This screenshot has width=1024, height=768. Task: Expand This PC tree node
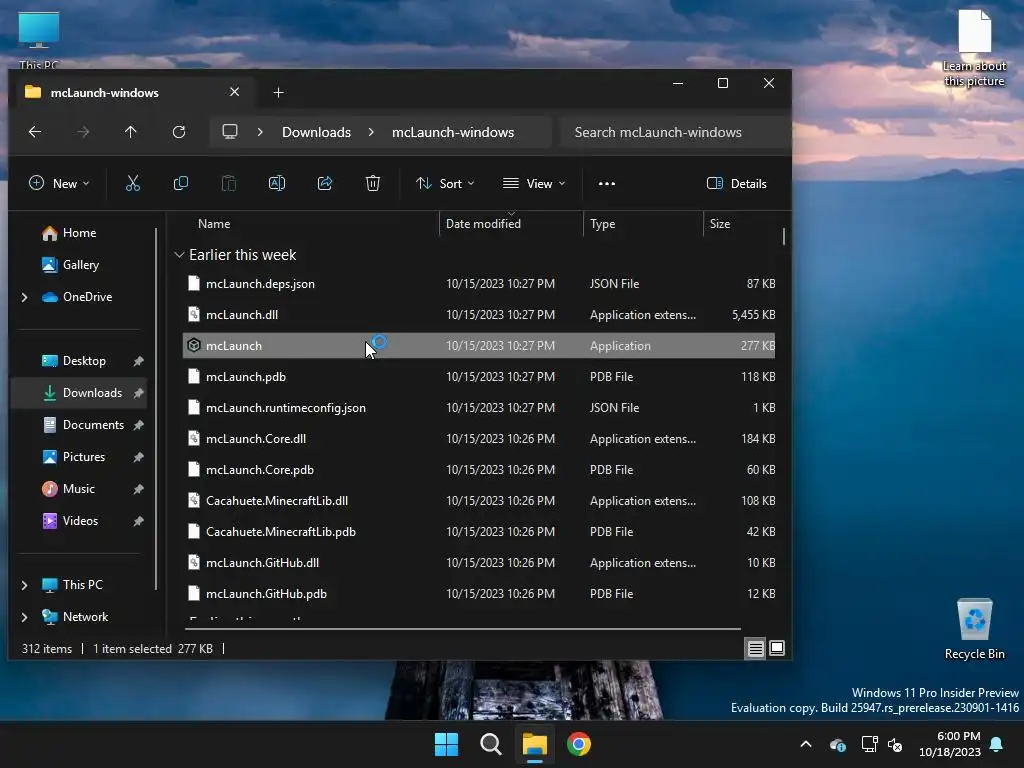(25, 585)
